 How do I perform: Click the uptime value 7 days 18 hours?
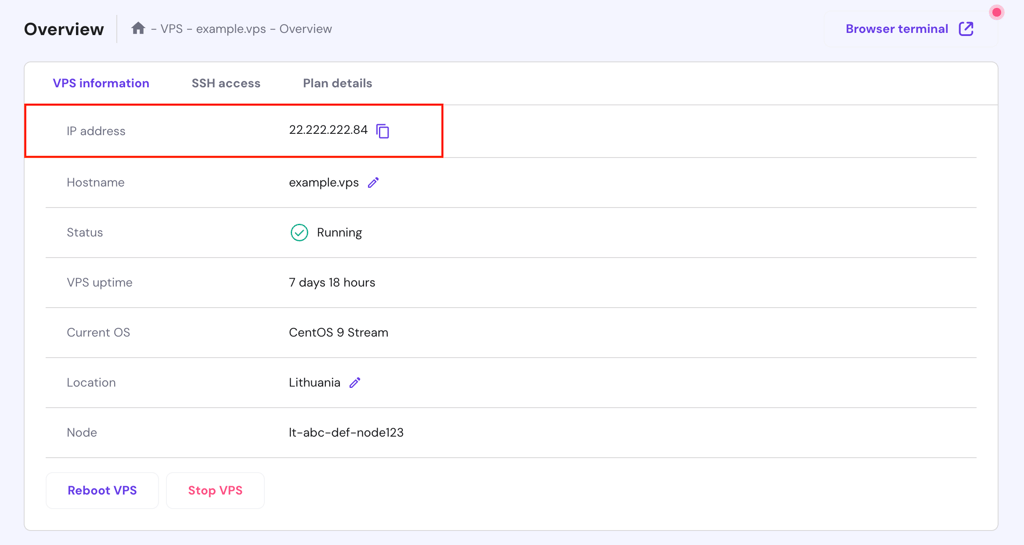(332, 283)
